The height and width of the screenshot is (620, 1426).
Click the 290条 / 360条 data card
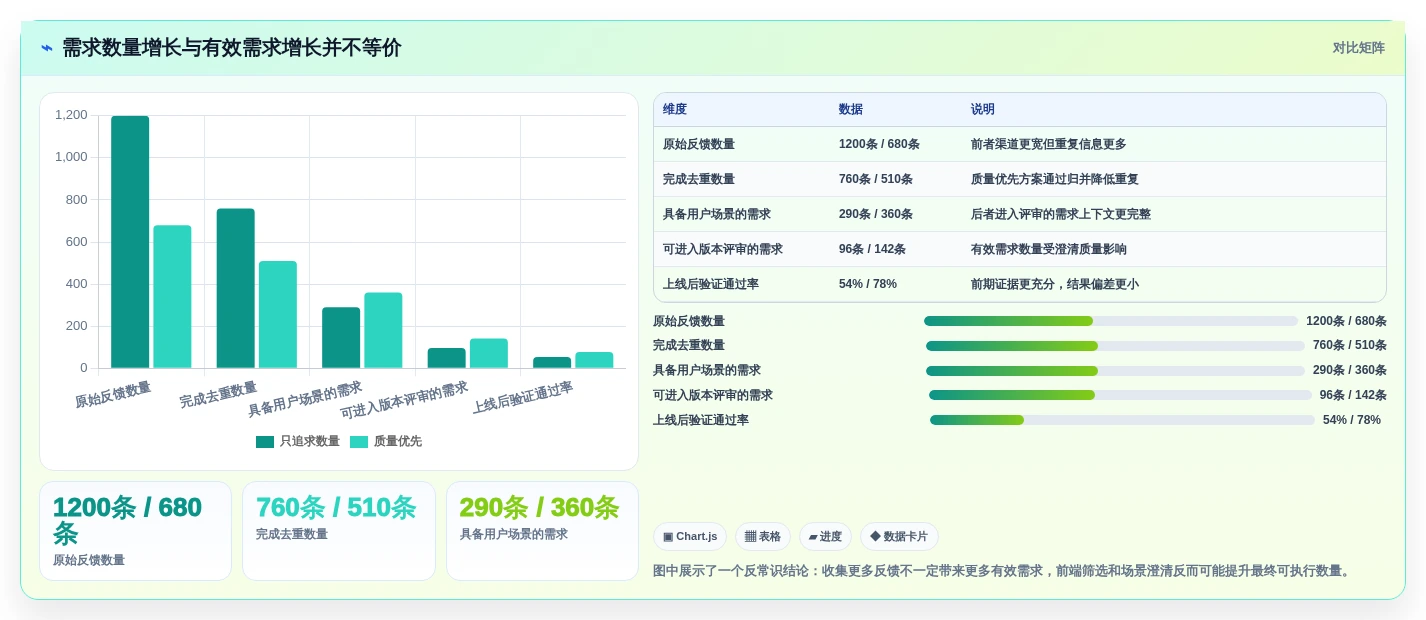(542, 531)
